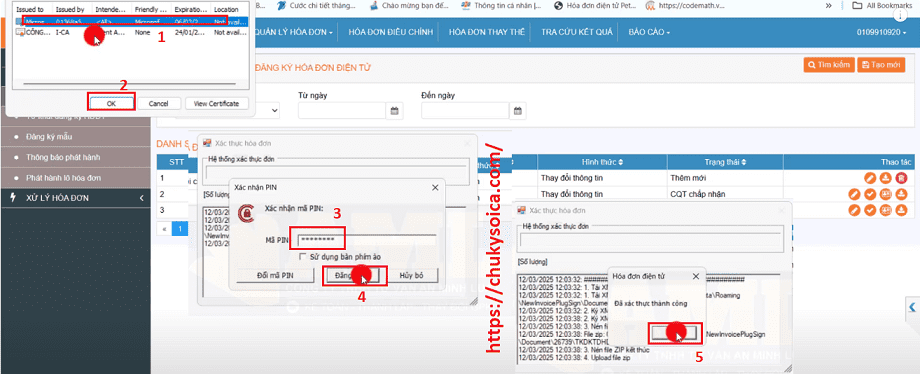Click the Hủy bỏ button in the PIN dialog
This screenshot has width=920, height=374.
(411, 275)
